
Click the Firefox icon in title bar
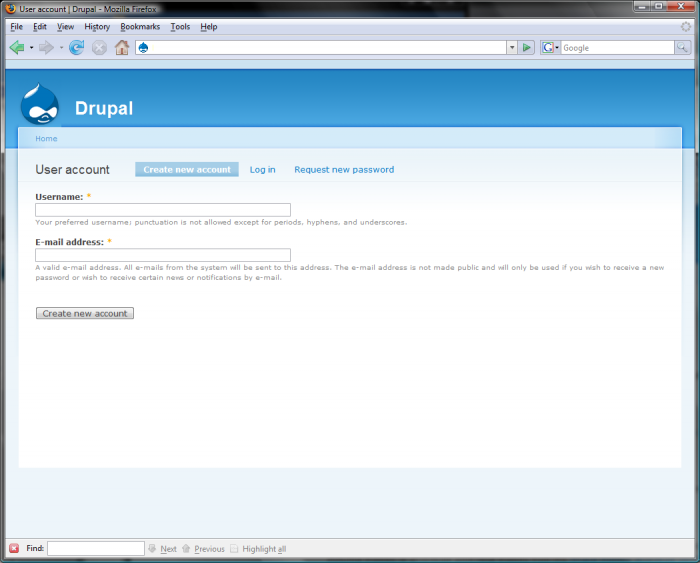[x=11, y=8]
